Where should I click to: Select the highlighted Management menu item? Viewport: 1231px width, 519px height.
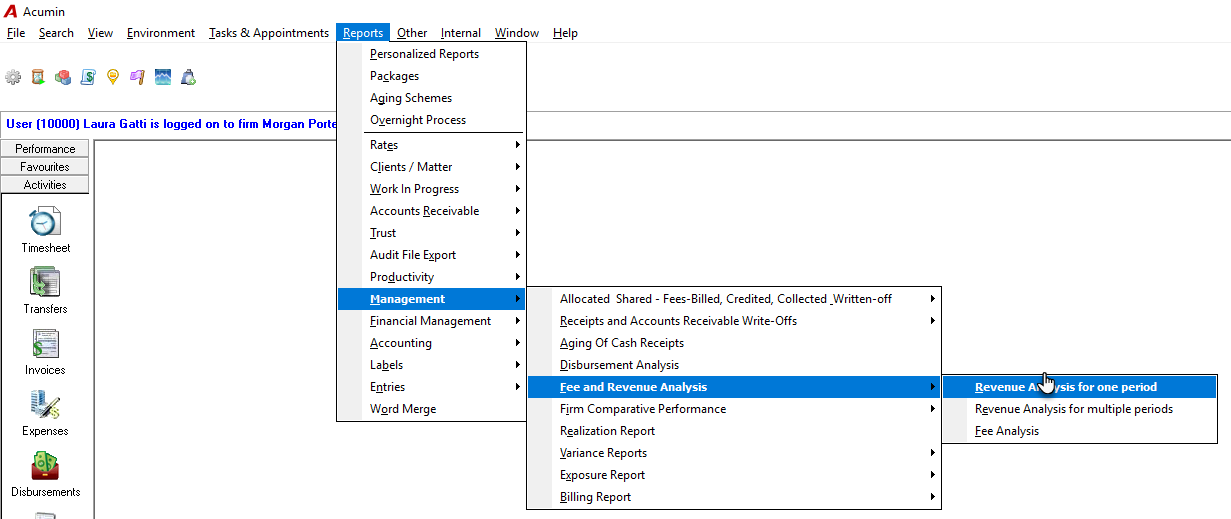[431, 299]
